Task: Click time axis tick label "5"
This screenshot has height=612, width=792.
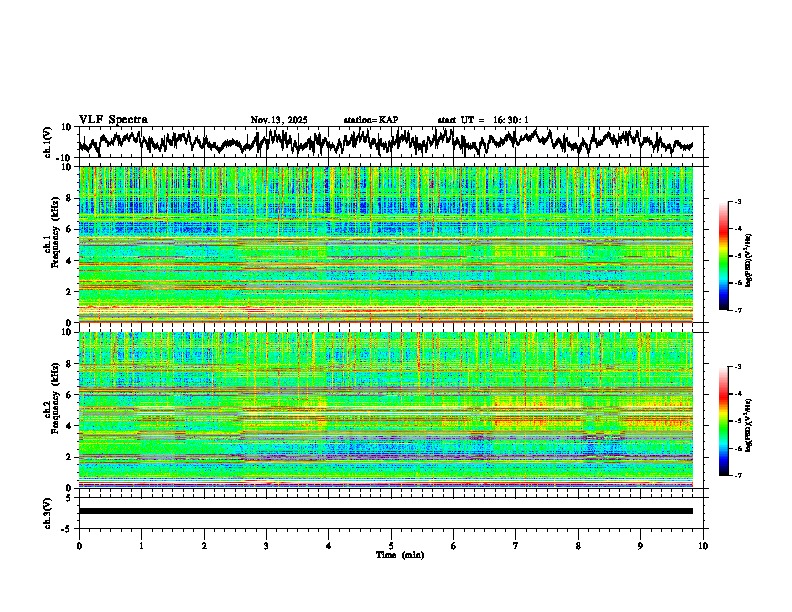Action: (x=391, y=546)
